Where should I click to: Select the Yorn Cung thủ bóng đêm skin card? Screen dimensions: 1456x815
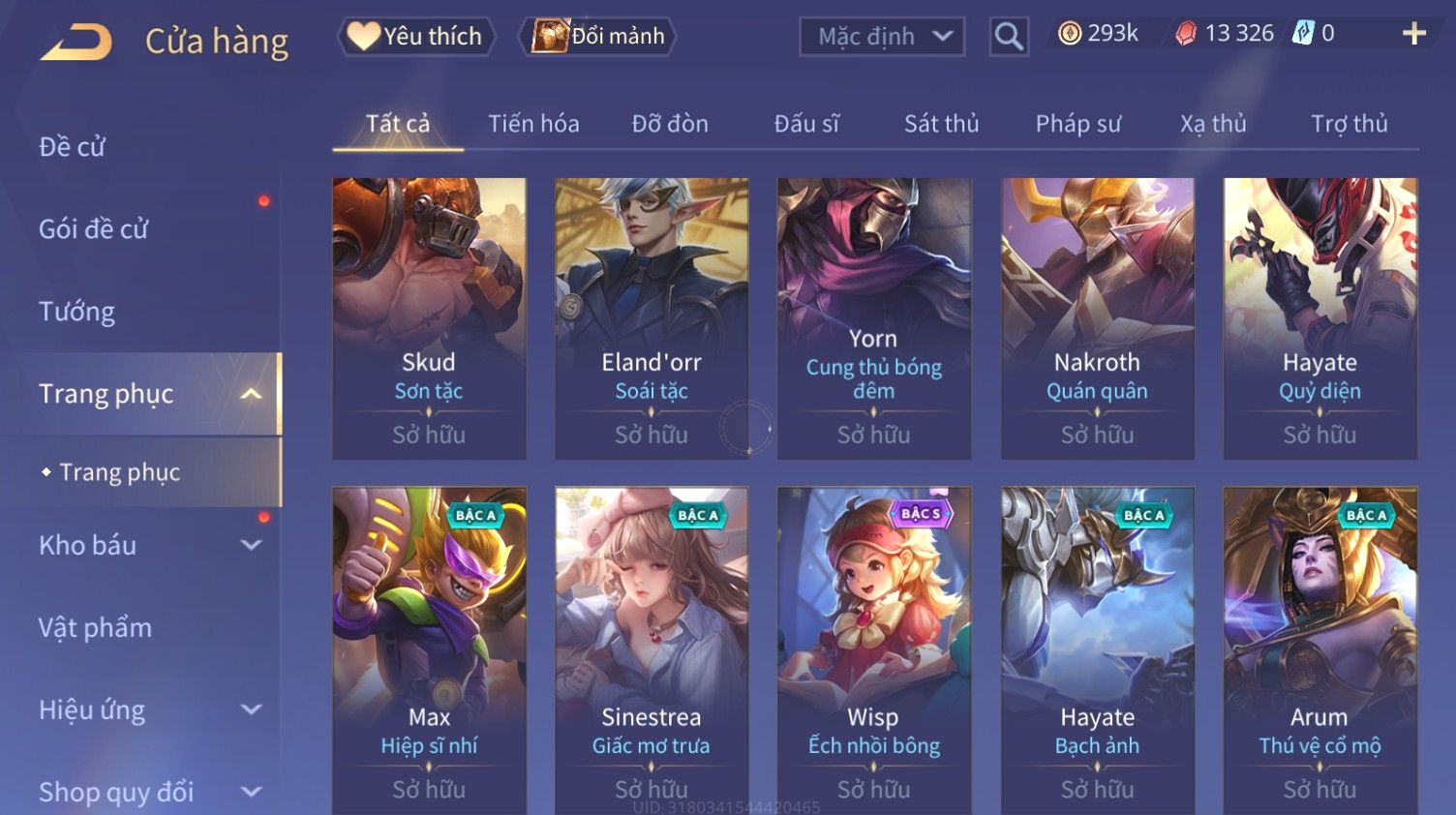[x=873, y=318]
